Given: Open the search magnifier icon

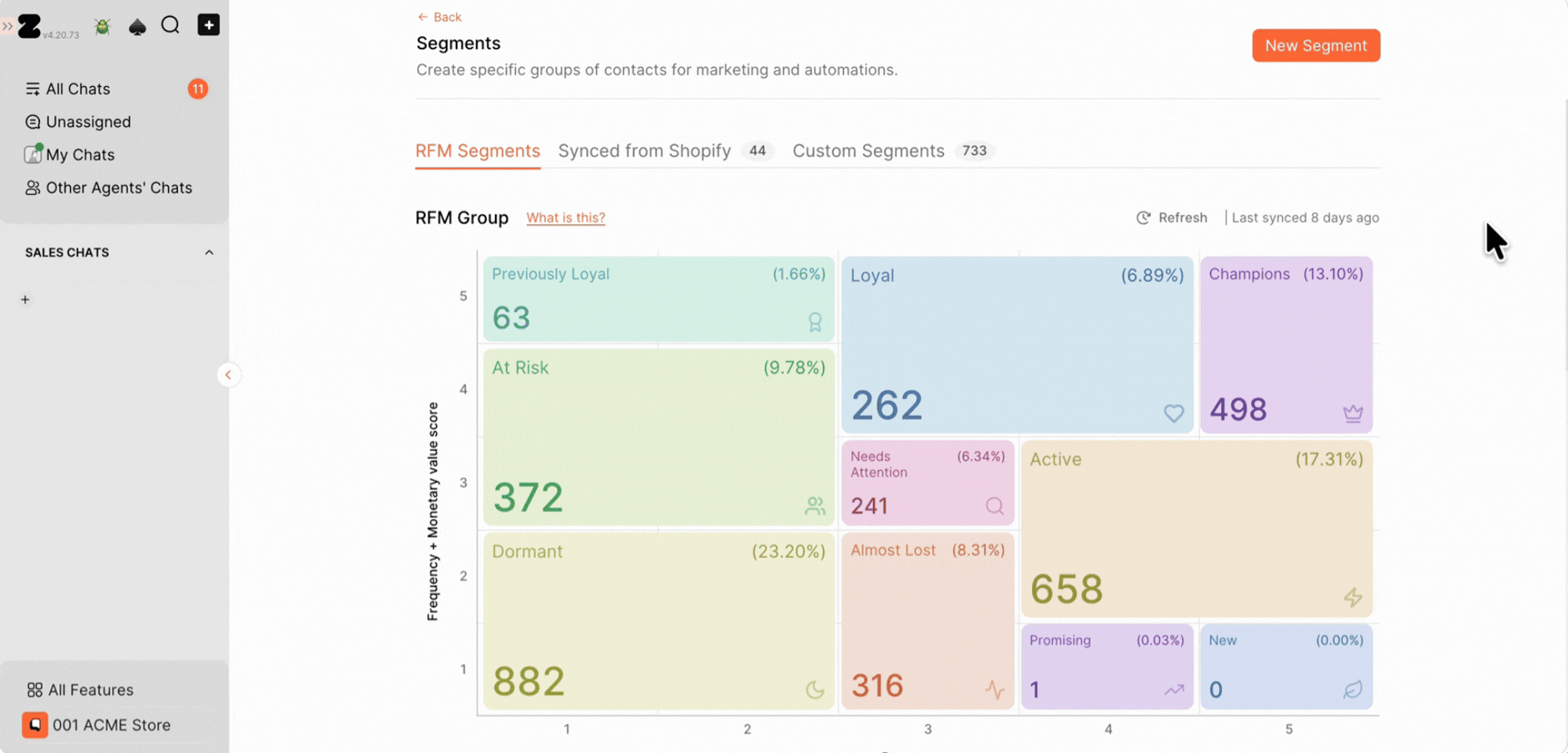Looking at the screenshot, I should point(171,25).
